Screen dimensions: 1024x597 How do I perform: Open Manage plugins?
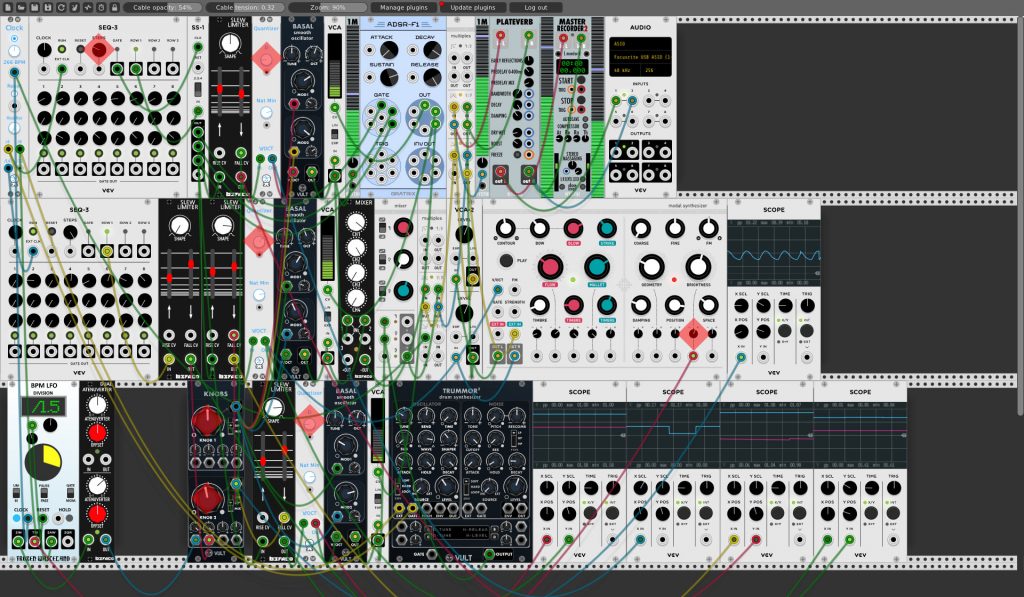coord(404,7)
